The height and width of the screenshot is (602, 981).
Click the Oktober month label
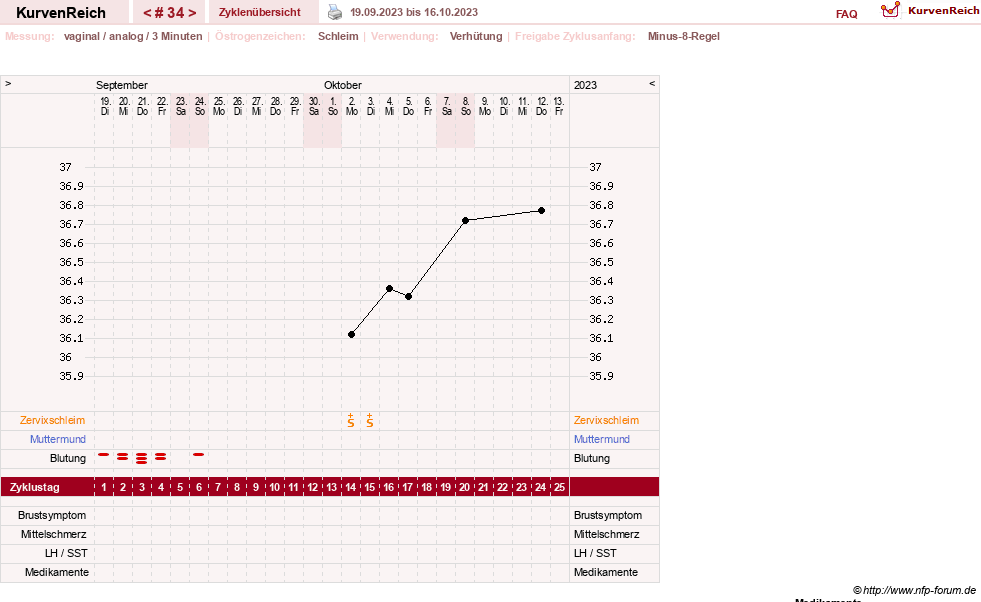[x=343, y=85]
